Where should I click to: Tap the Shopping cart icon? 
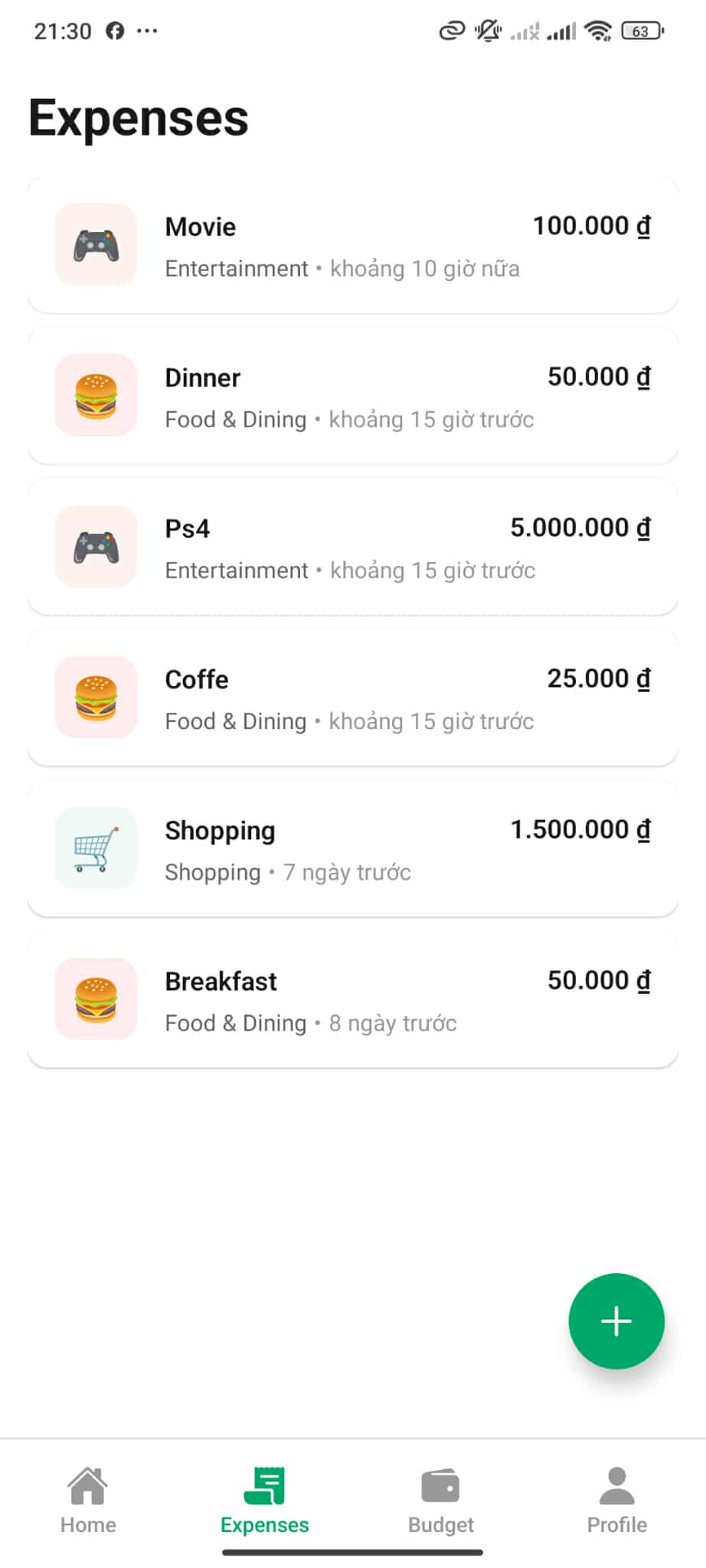point(96,848)
